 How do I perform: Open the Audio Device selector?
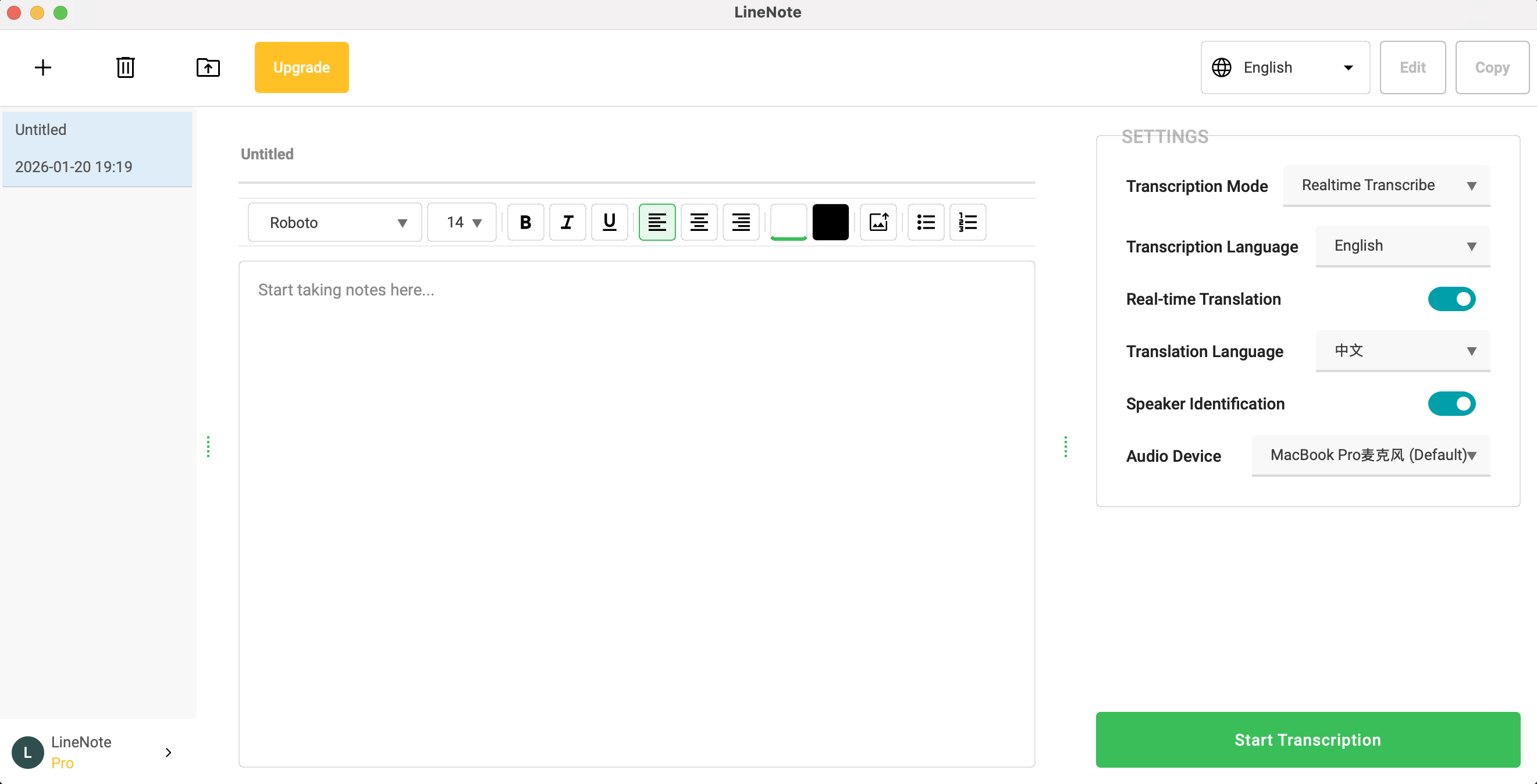pos(1371,455)
